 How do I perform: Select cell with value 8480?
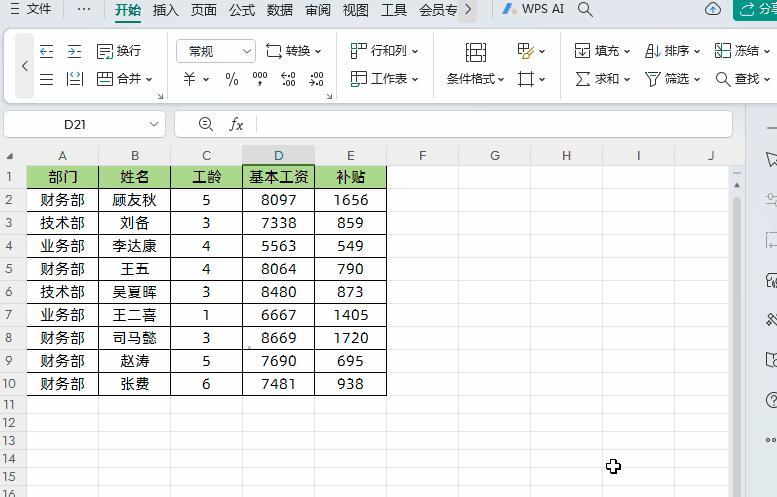point(278,292)
